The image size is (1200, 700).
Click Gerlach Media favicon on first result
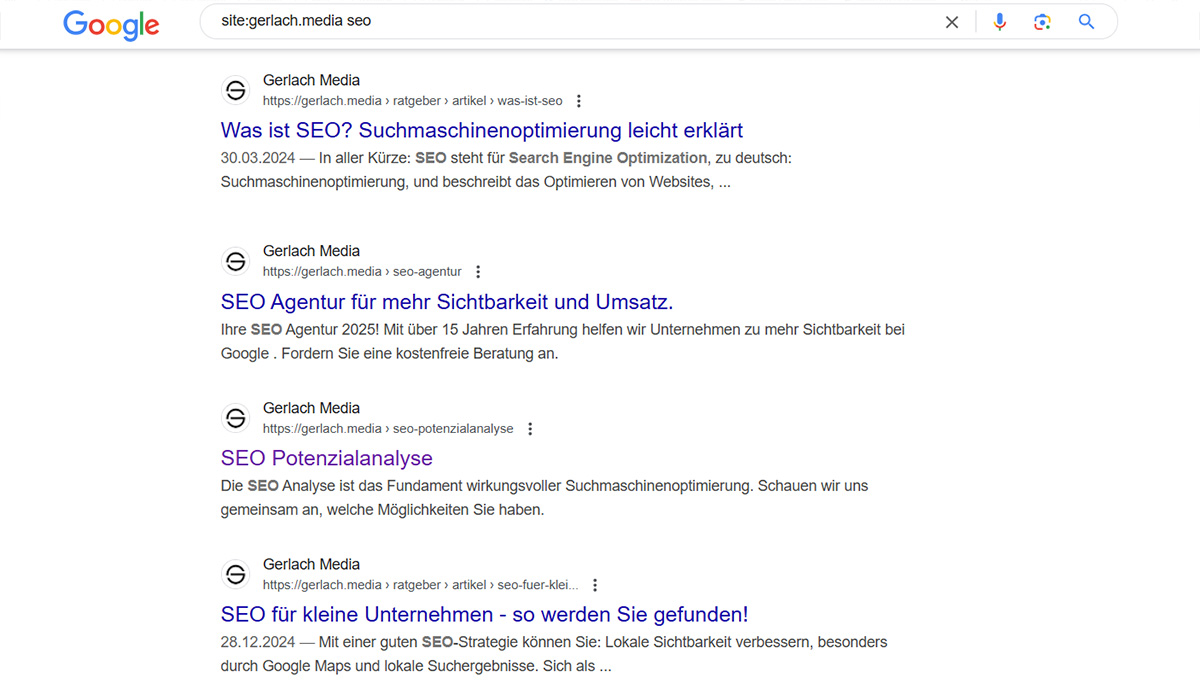coord(236,91)
